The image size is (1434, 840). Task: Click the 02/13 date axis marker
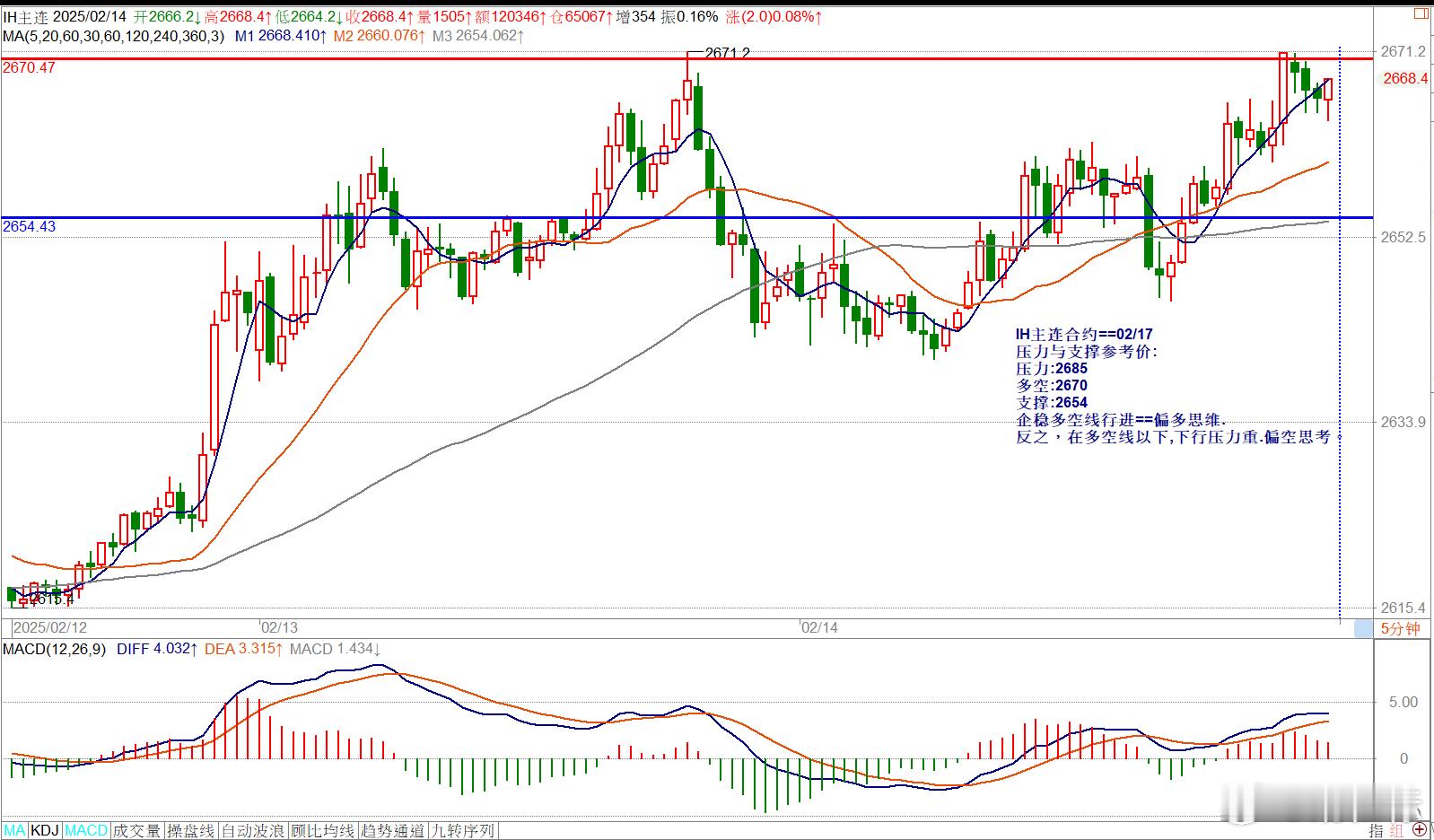click(x=279, y=627)
